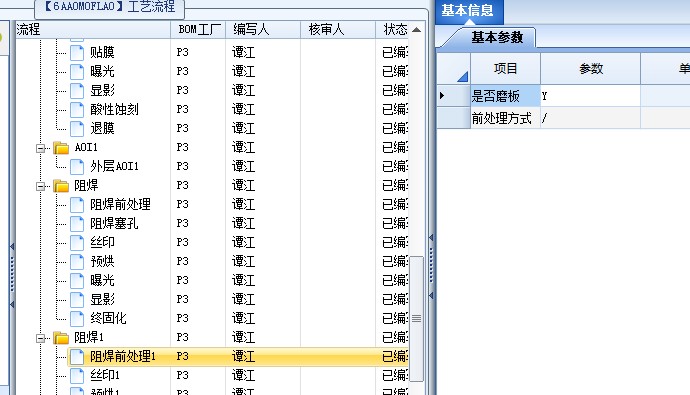Sort by the 核审人 column header
The image size is (690, 395).
tap(338, 29)
